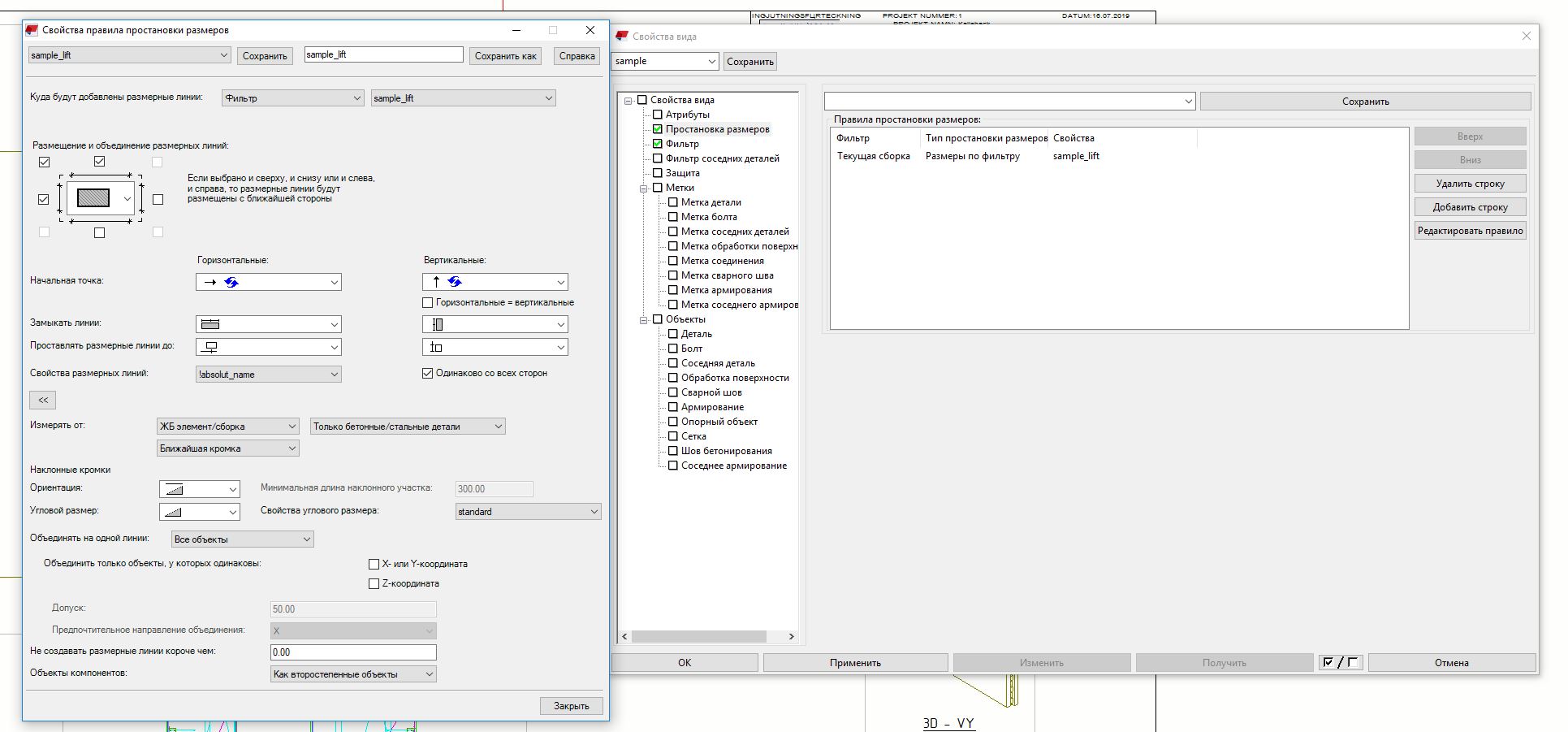
Task: Open horizontal closing lines icon dropdown
Action: 268,324
